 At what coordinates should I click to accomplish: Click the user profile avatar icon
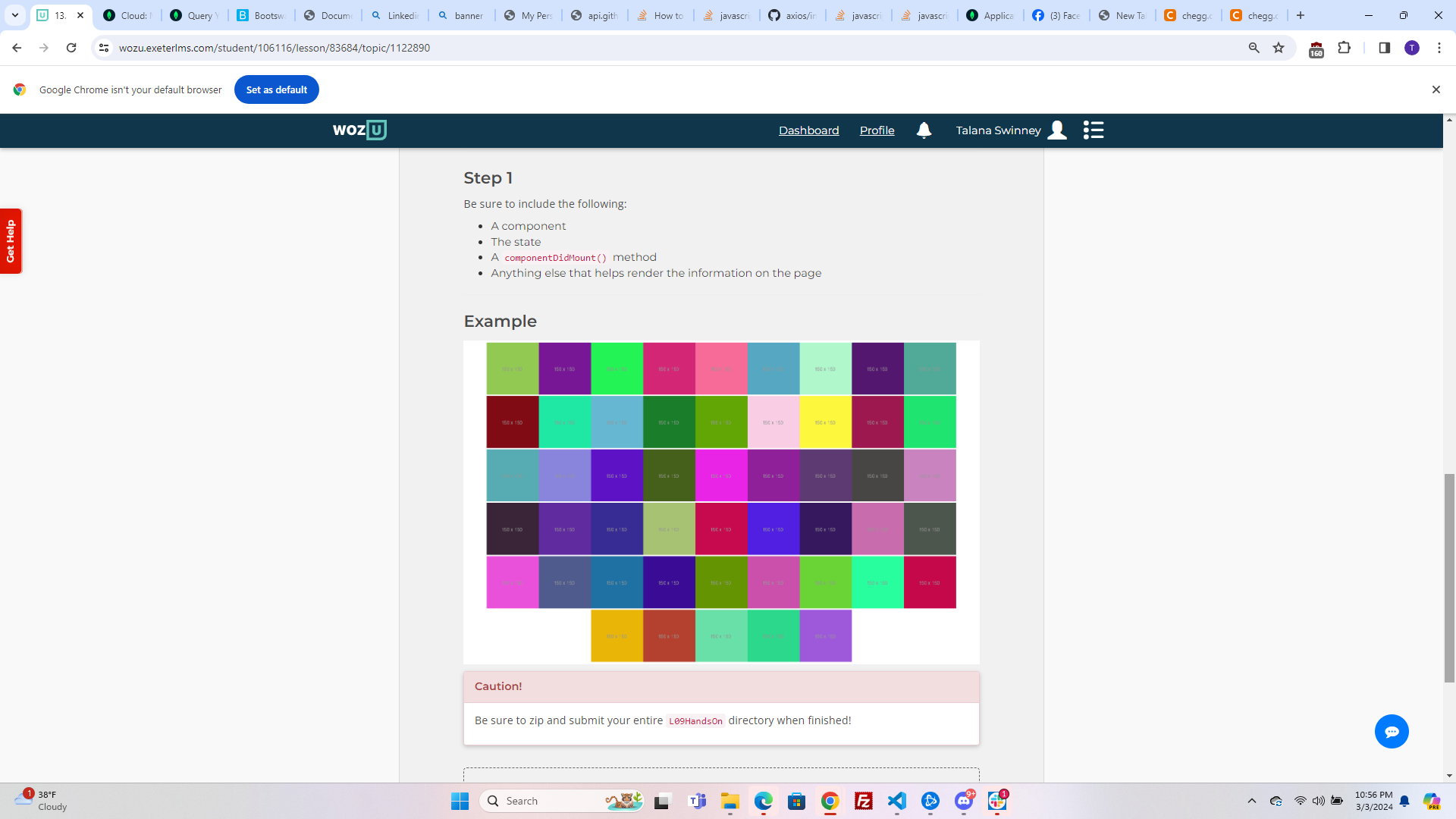(x=1058, y=130)
